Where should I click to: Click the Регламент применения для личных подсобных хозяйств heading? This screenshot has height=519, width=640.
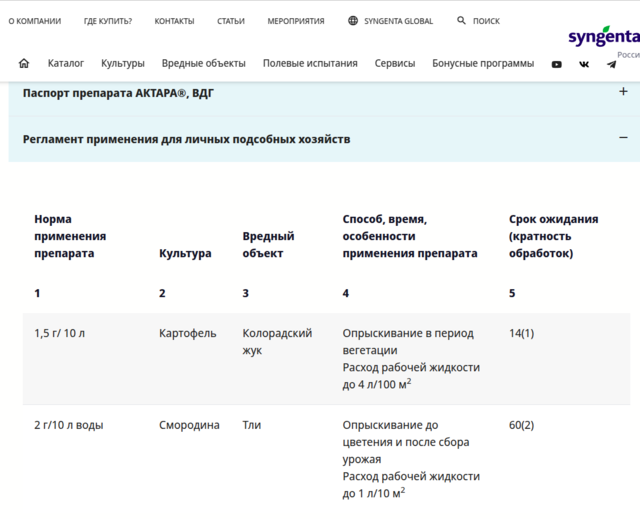click(x=186, y=139)
